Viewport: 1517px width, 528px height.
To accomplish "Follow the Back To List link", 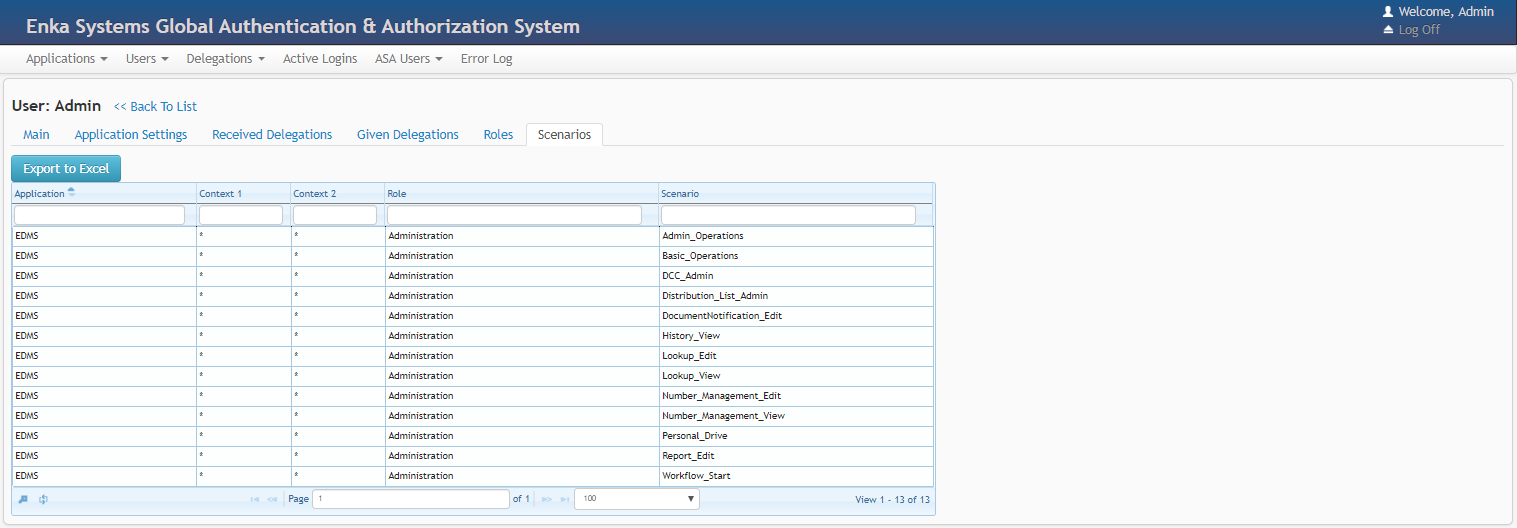I will pyautogui.click(x=155, y=107).
